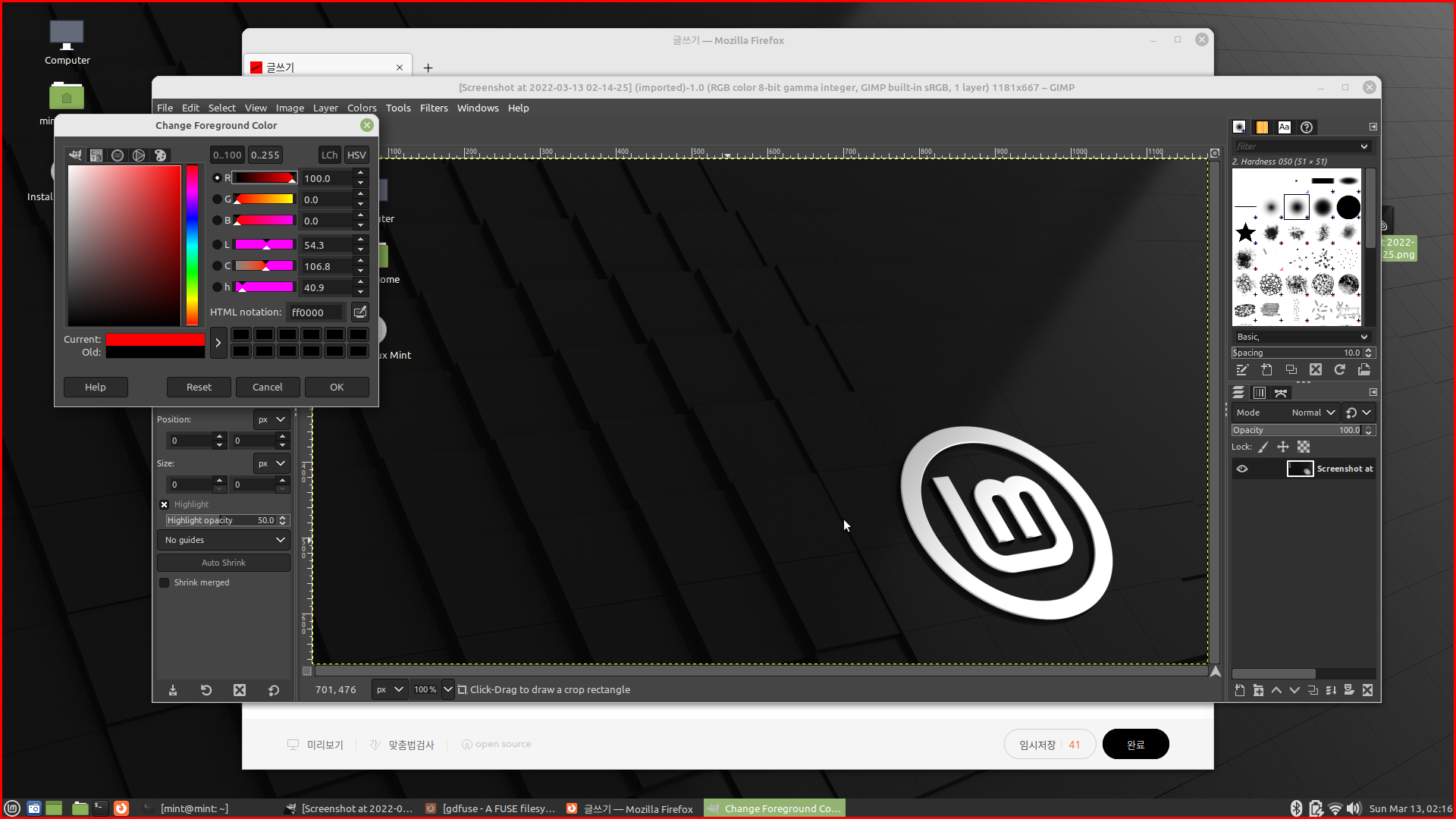Switch to the CMYK color selector tab
Viewport: 1456px width, 819px height.
pyautogui.click(x=96, y=155)
